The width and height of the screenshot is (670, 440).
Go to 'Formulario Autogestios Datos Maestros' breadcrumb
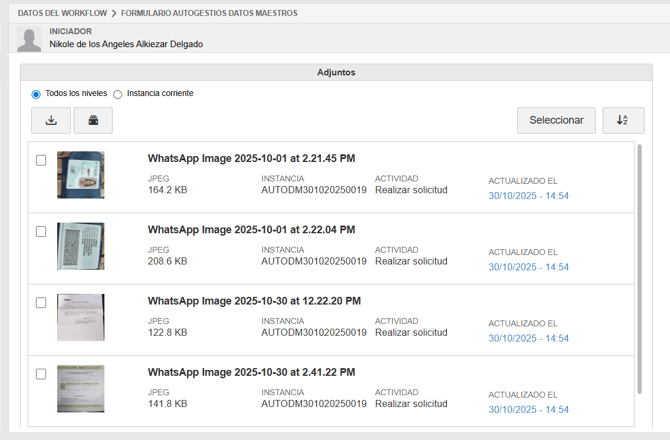point(209,13)
